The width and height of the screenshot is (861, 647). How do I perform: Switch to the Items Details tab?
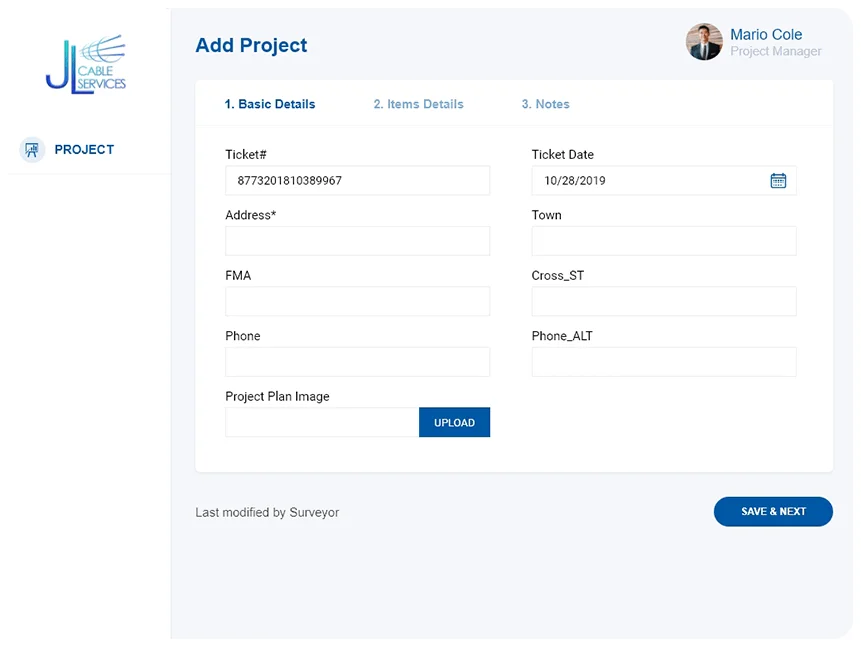(417, 104)
